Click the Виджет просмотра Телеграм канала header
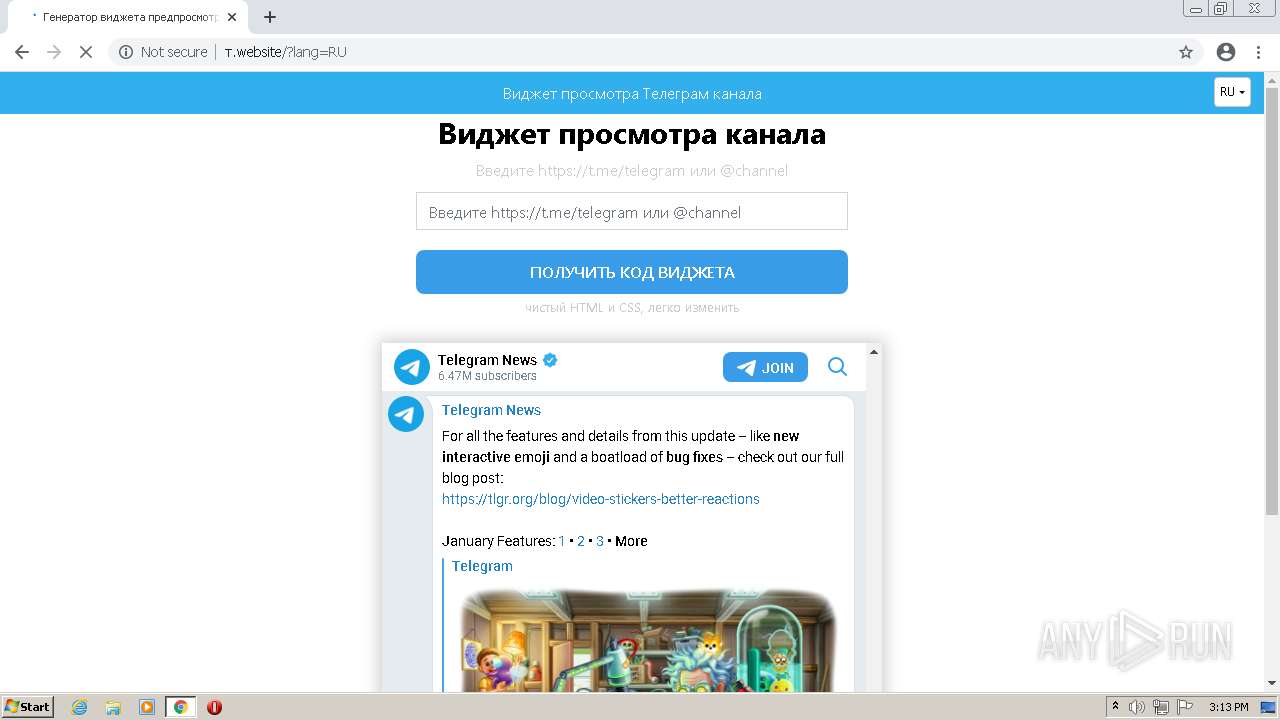The image size is (1280, 720). point(632,94)
